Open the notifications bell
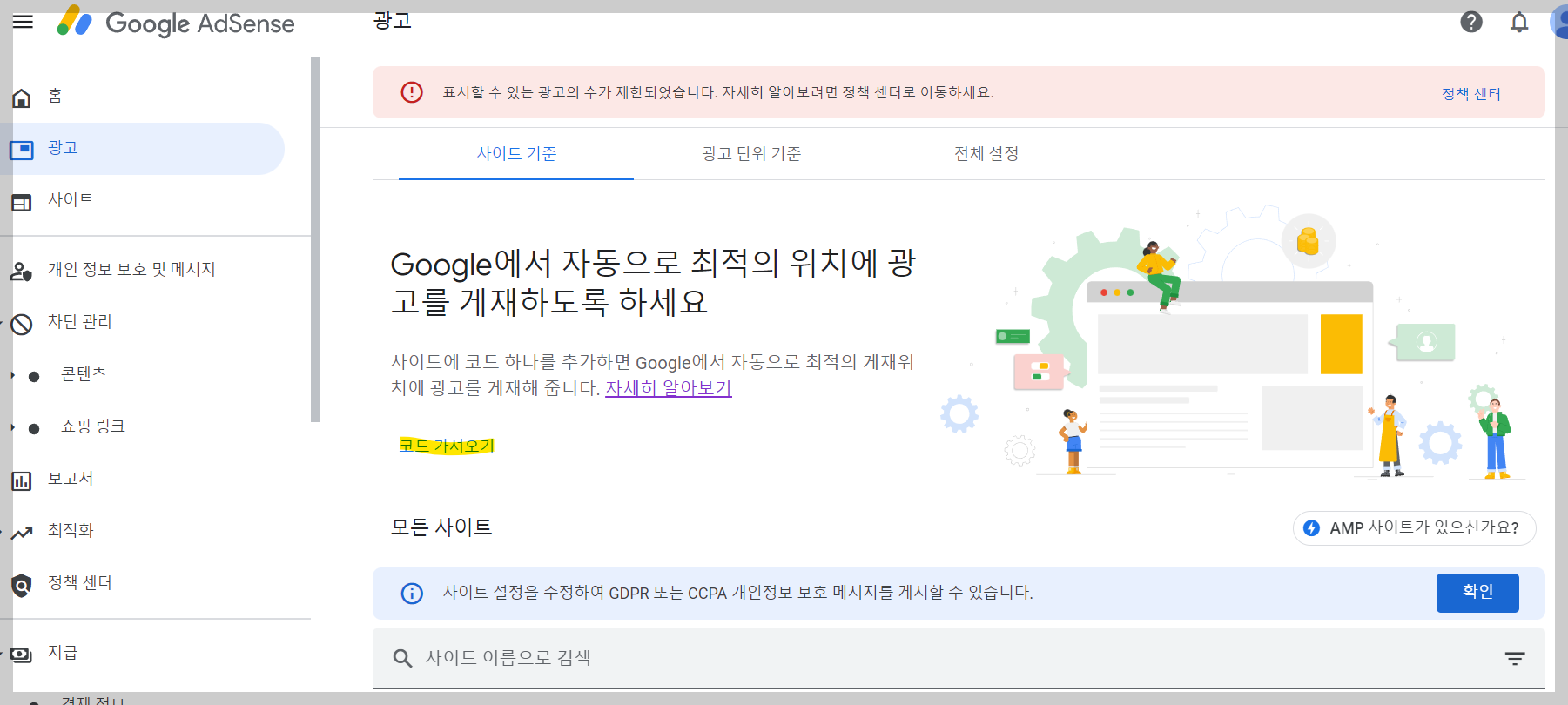Viewport: 1568px width, 705px height. [x=1519, y=22]
